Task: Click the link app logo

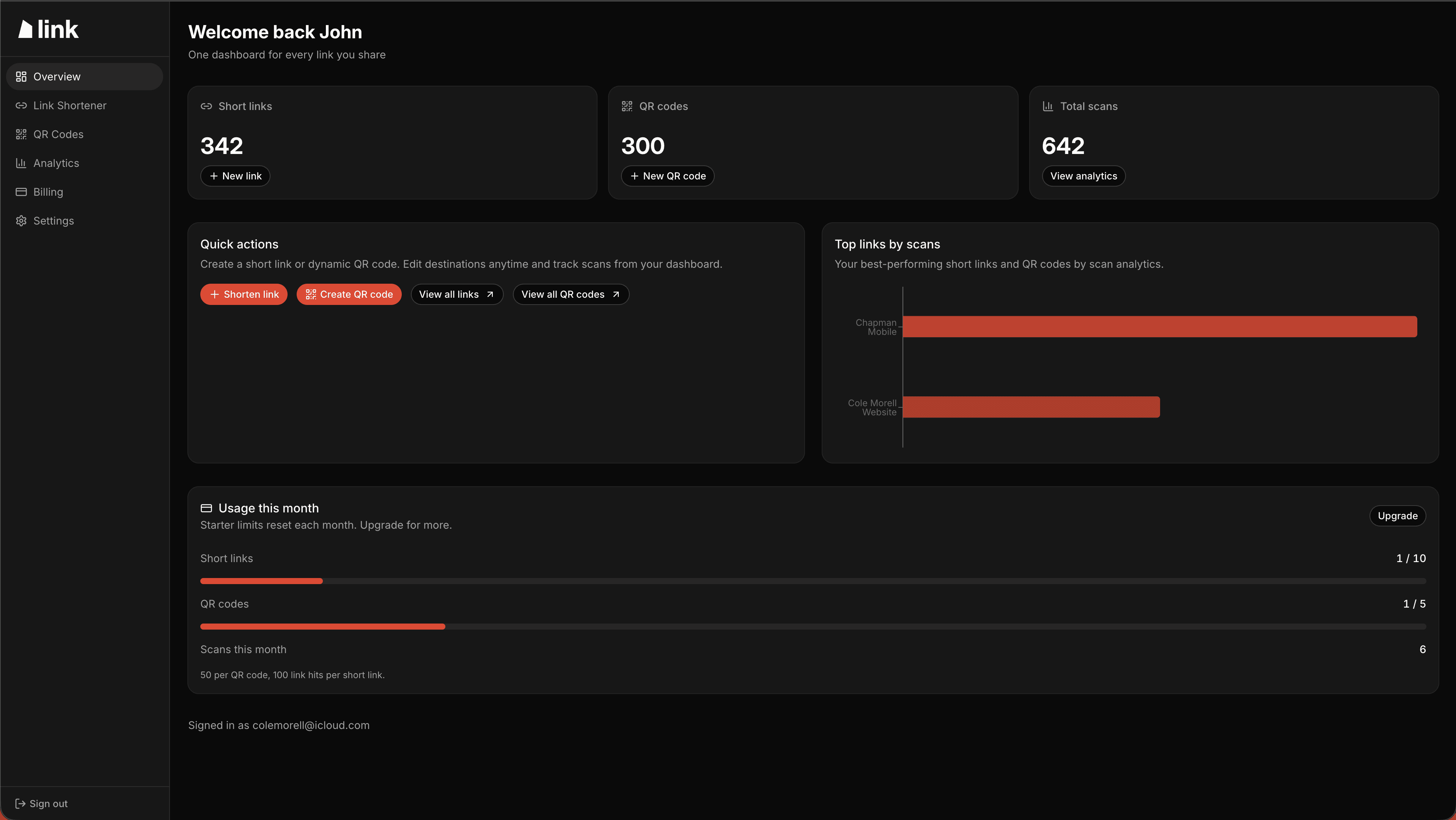Action: (47, 28)
